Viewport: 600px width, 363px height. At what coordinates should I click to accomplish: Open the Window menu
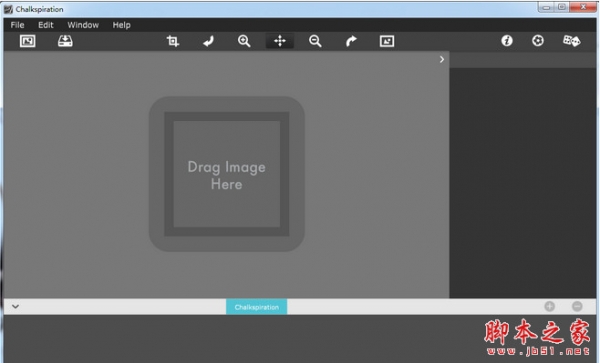(x=83, y=25)
